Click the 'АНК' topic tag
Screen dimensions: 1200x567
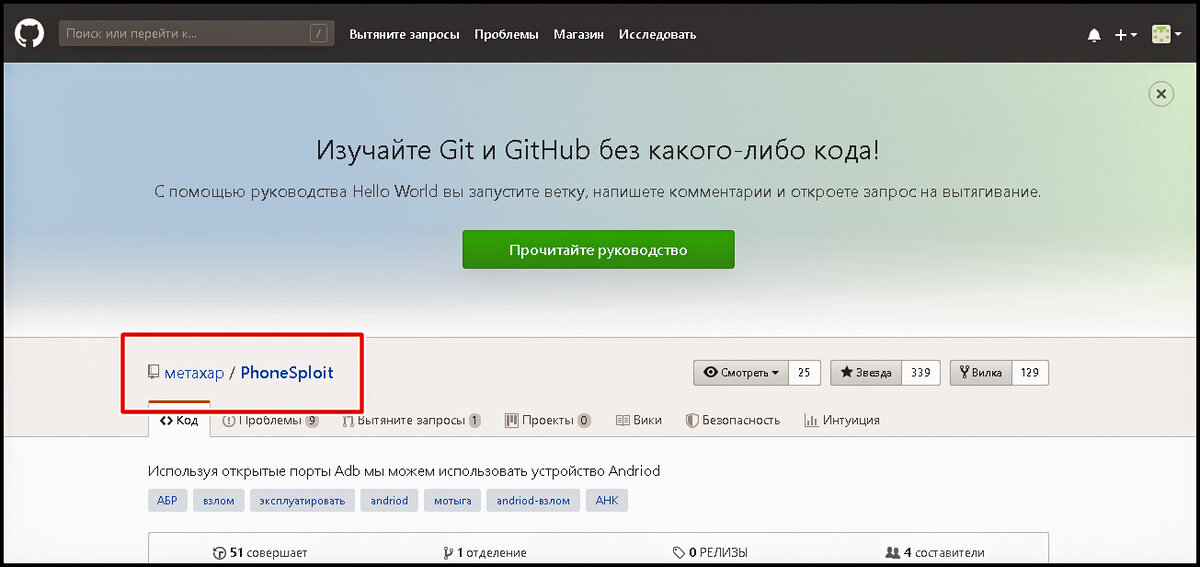pyautogui.click(x=607, y=500)
